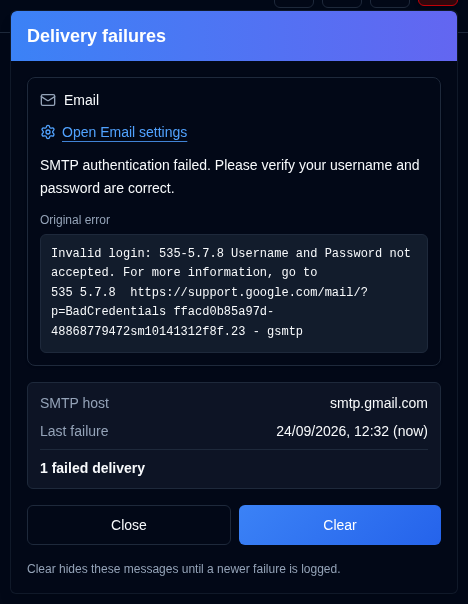Select the smtp.gmail.com host value
This screenshot has height=604, width=468.
pyautogui.click(x=379, y=403)
